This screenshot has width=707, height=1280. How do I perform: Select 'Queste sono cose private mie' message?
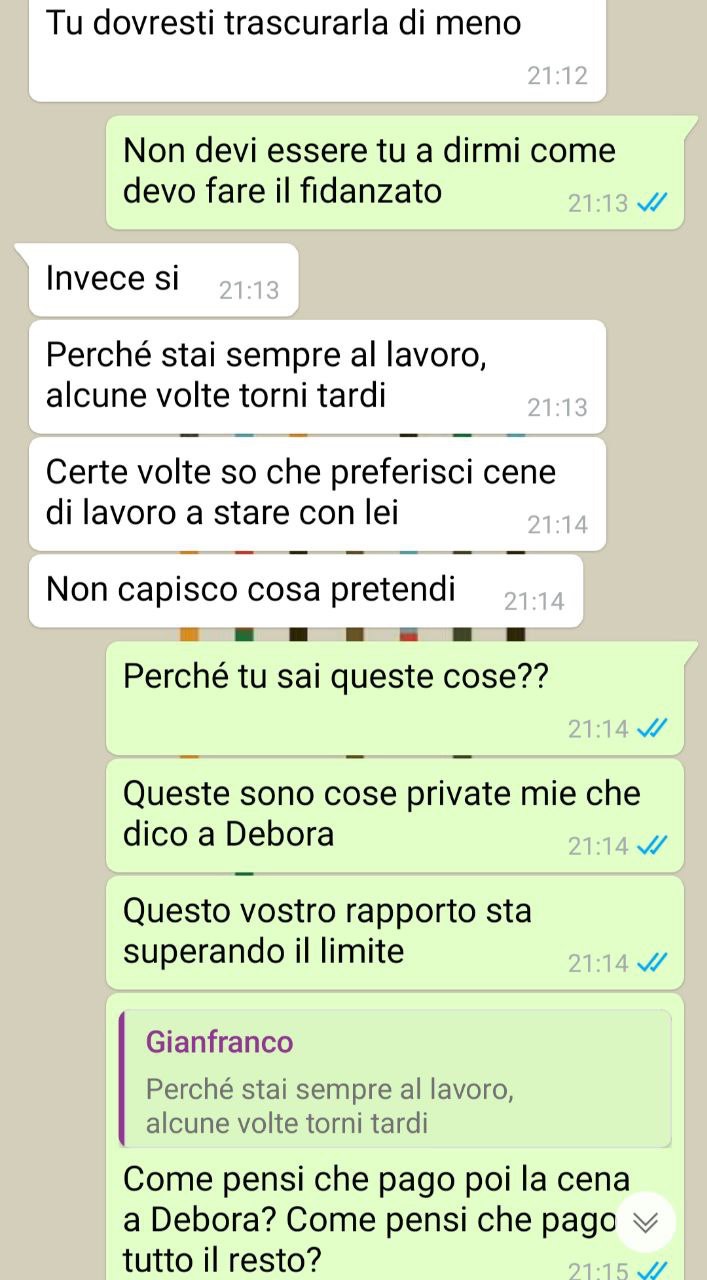point(395,815)
